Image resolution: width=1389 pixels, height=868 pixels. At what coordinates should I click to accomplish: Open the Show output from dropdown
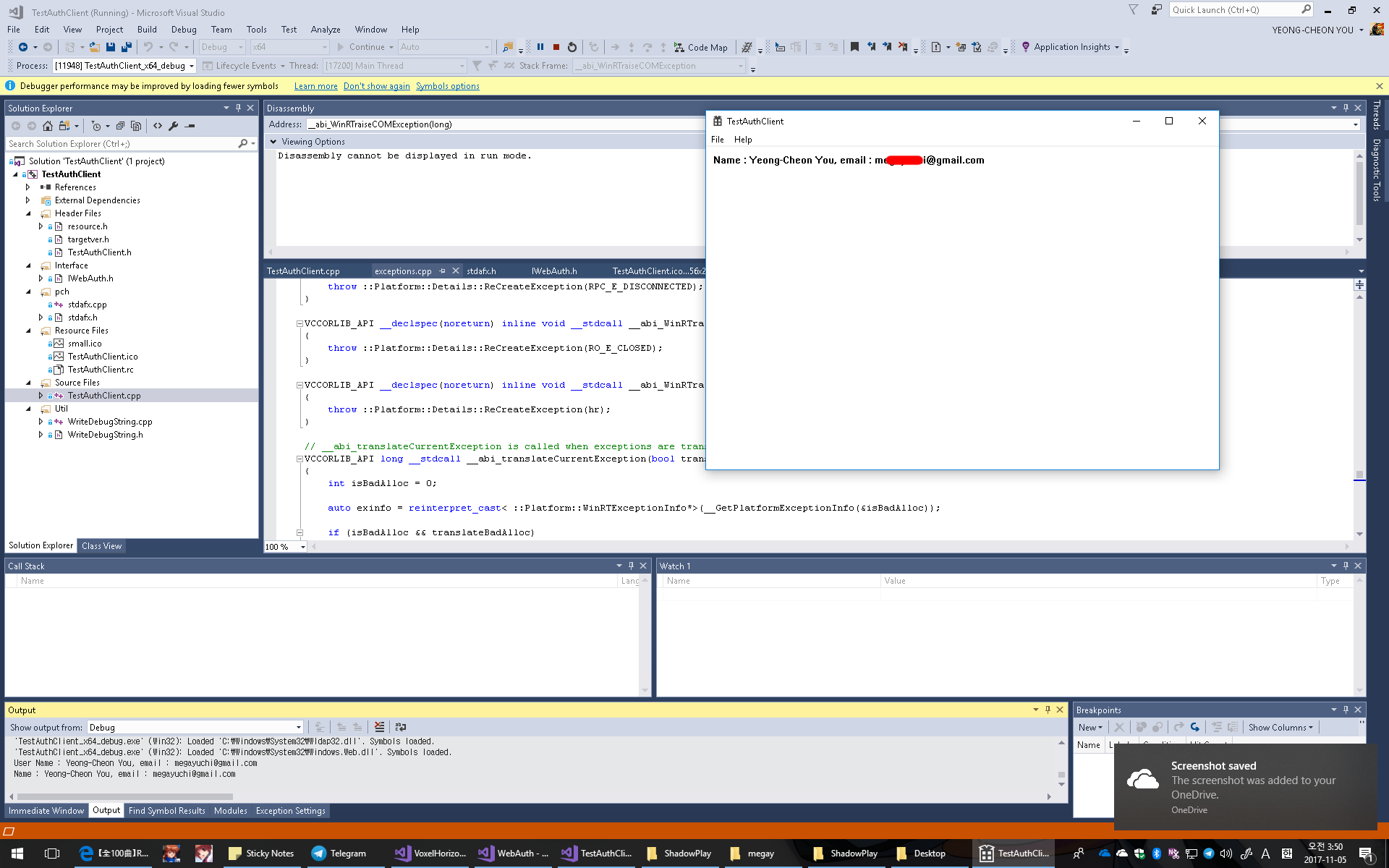coord(298,728)
